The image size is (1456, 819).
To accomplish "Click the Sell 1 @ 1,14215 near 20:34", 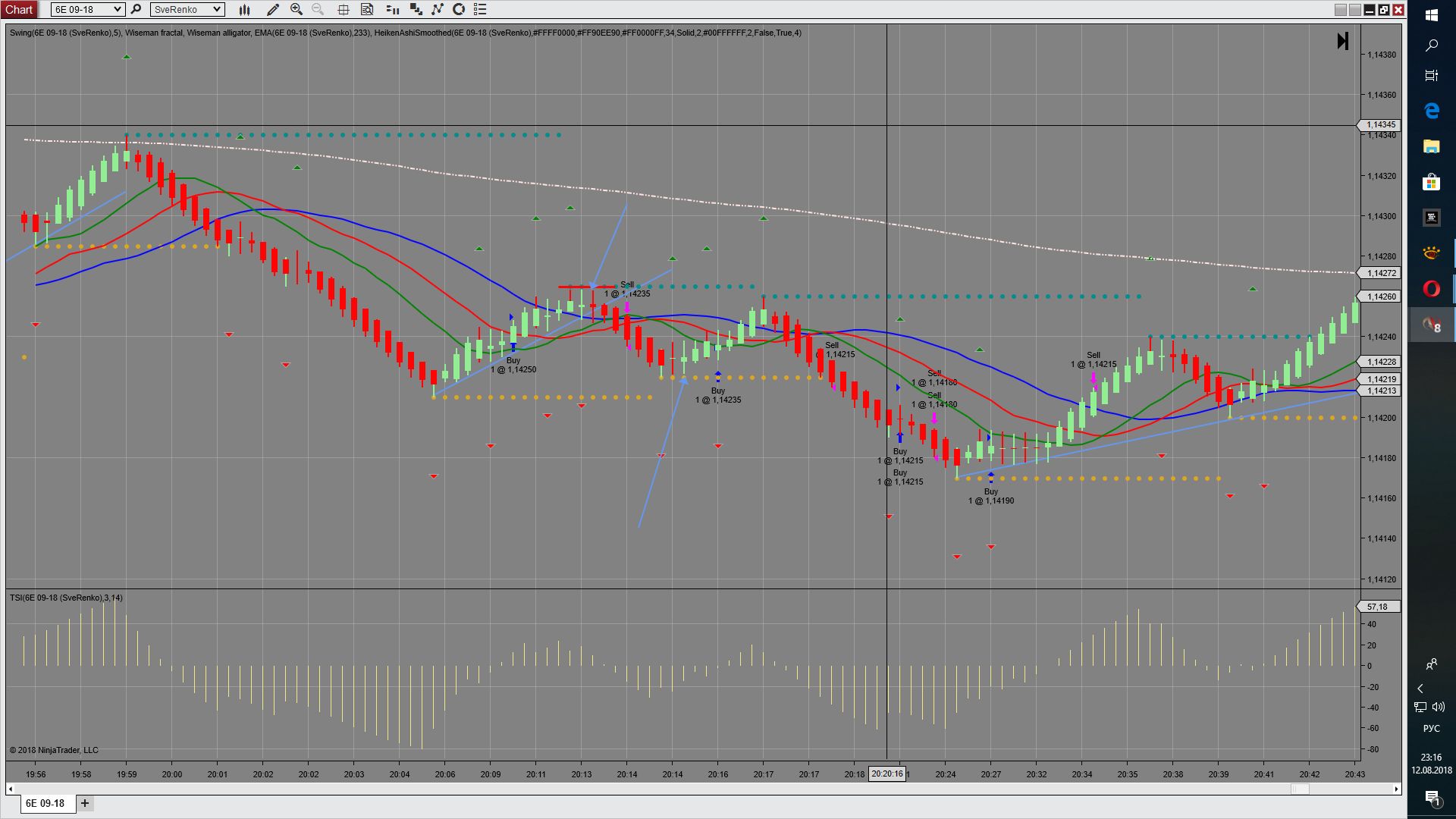I will (1094, 359).
